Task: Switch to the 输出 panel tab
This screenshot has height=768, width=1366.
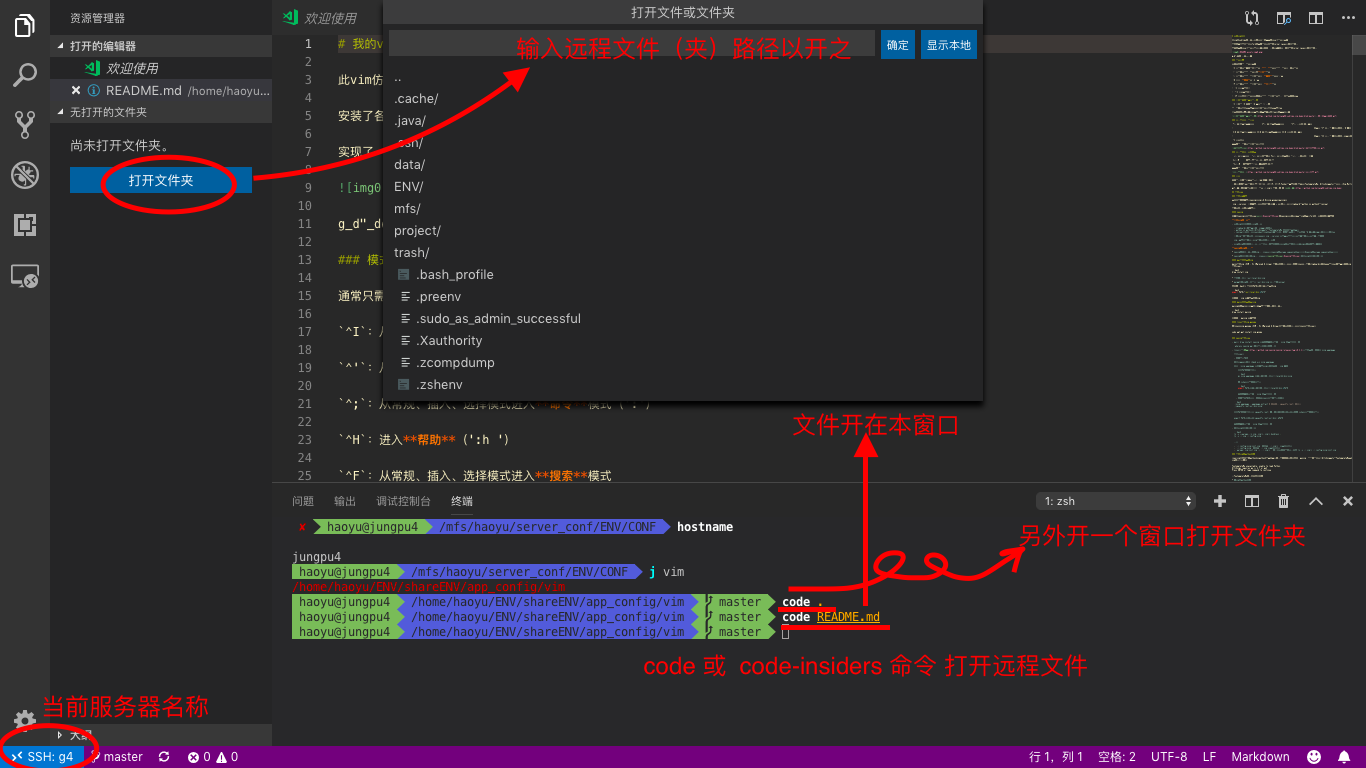Action: point(345,501)
